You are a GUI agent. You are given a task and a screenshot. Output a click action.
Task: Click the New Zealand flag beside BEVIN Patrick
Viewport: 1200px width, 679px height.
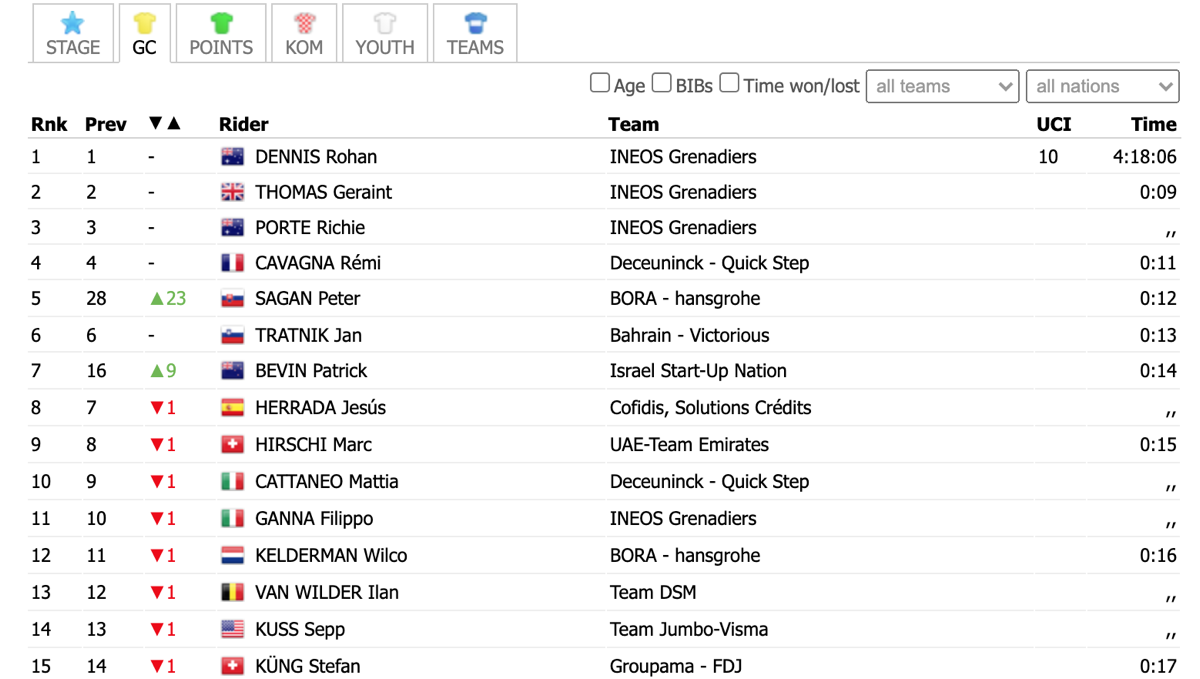click(232, 371)
